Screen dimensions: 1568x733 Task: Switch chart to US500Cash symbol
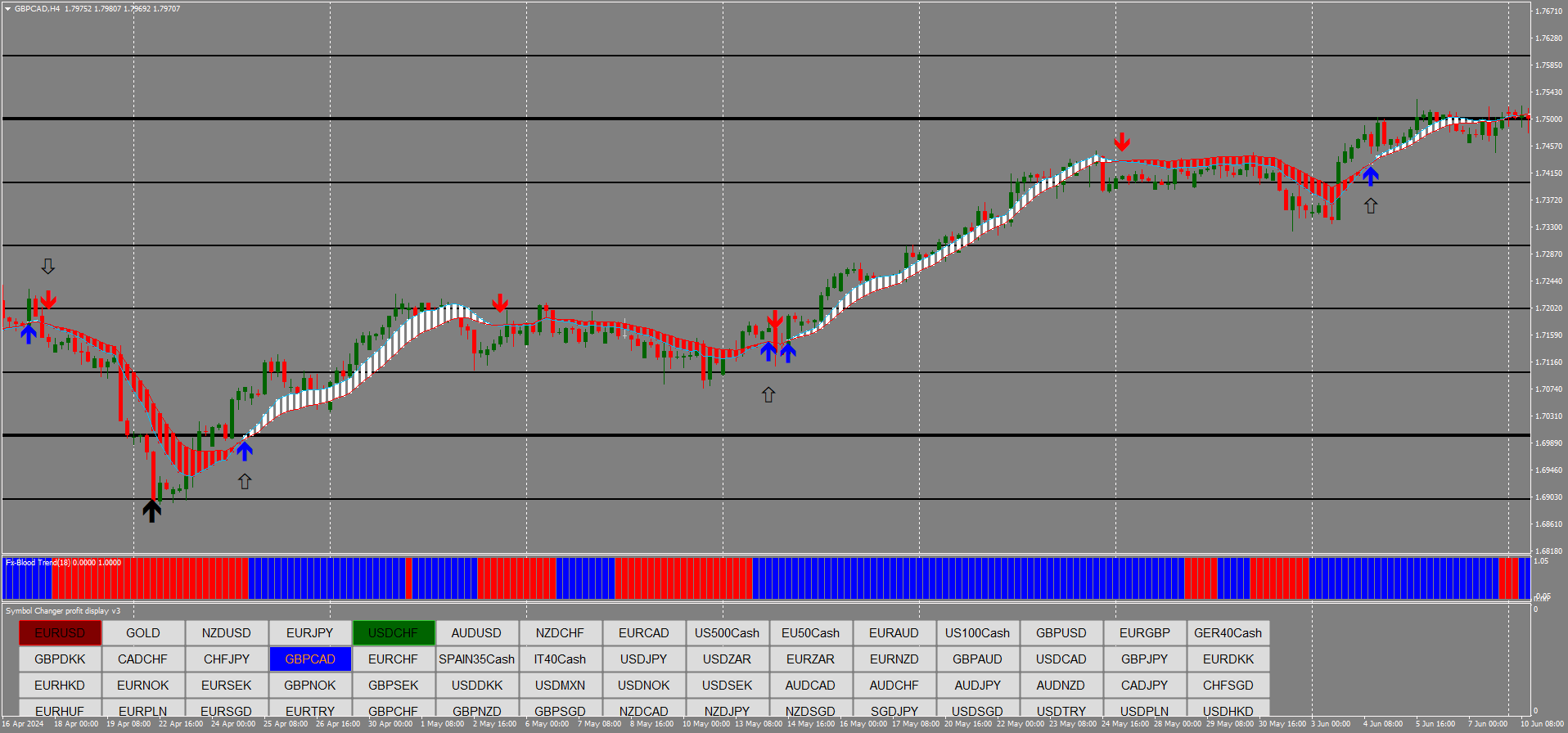coord(728,633)
